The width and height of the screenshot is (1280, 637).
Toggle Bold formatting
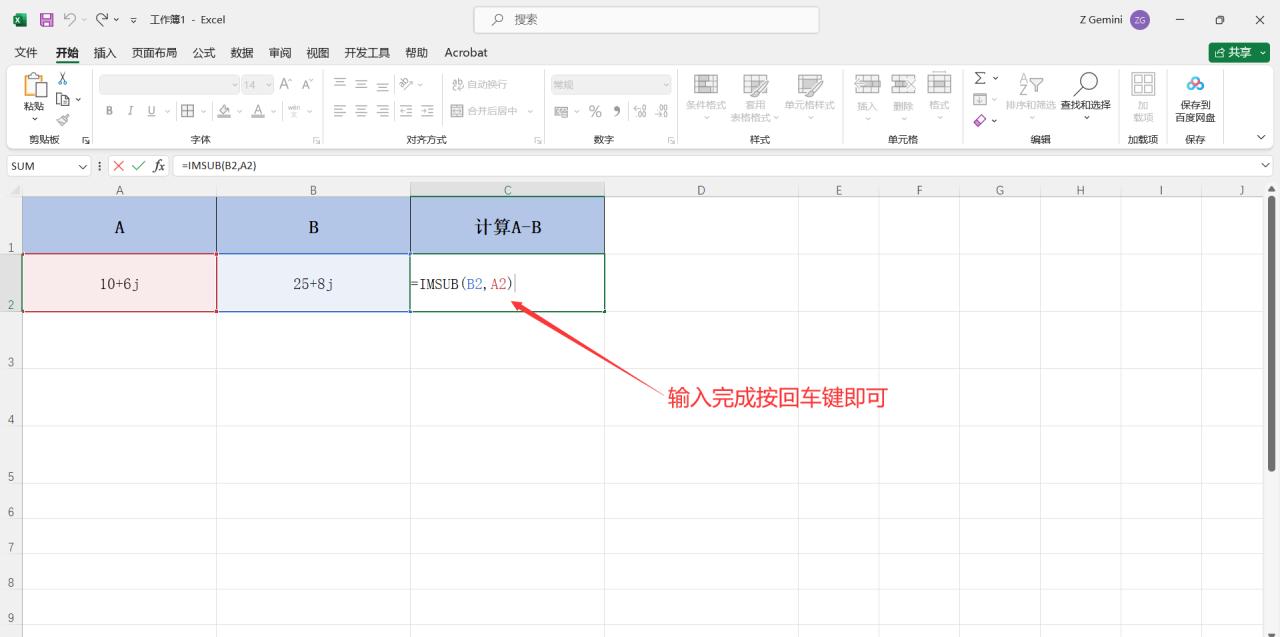pos(109,111)
